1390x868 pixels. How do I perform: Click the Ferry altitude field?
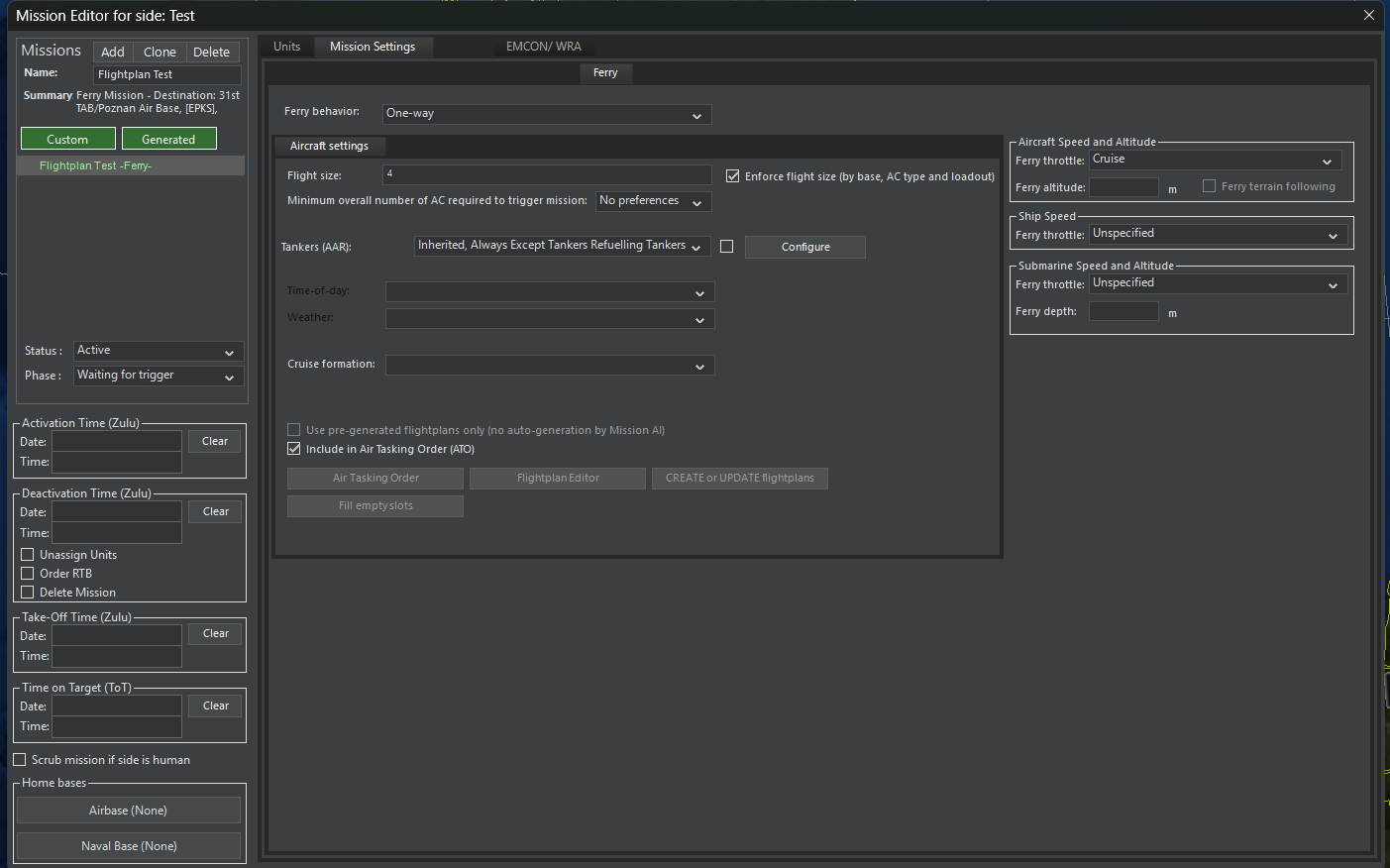click(x=1124, y=187)
